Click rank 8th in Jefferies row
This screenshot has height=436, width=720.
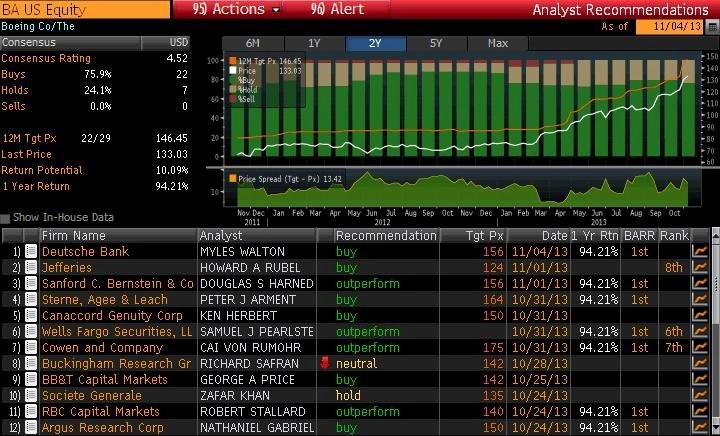[674, 268]
